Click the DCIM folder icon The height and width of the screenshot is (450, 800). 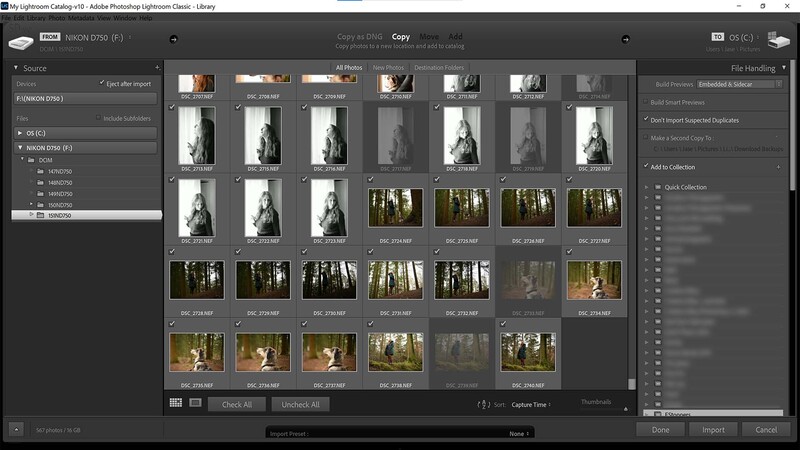(31, 160)
